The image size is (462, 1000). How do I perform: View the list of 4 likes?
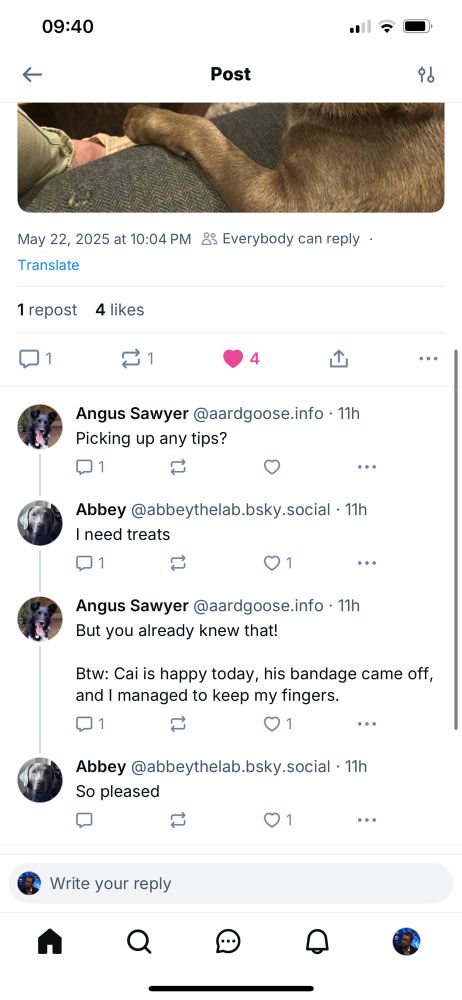click(x=120, y=310)
